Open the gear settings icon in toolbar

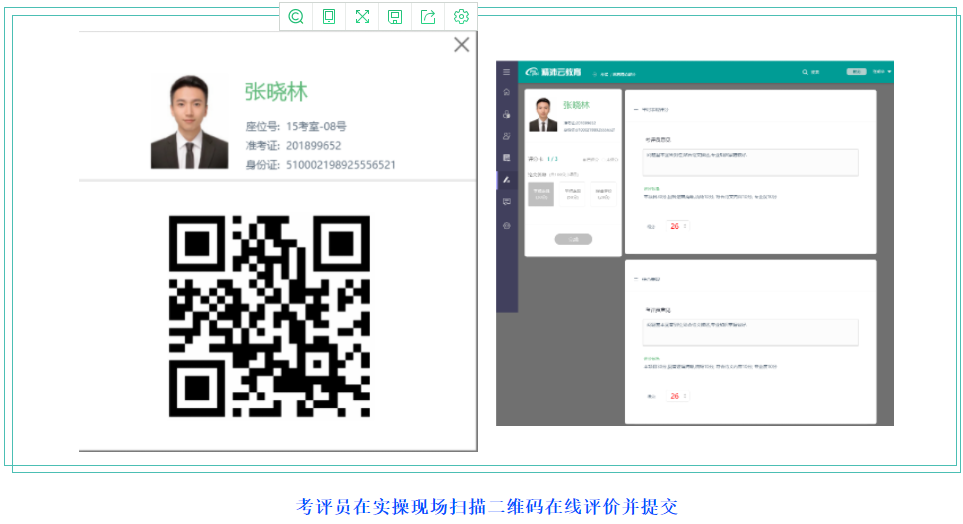[x=461, y=17]
